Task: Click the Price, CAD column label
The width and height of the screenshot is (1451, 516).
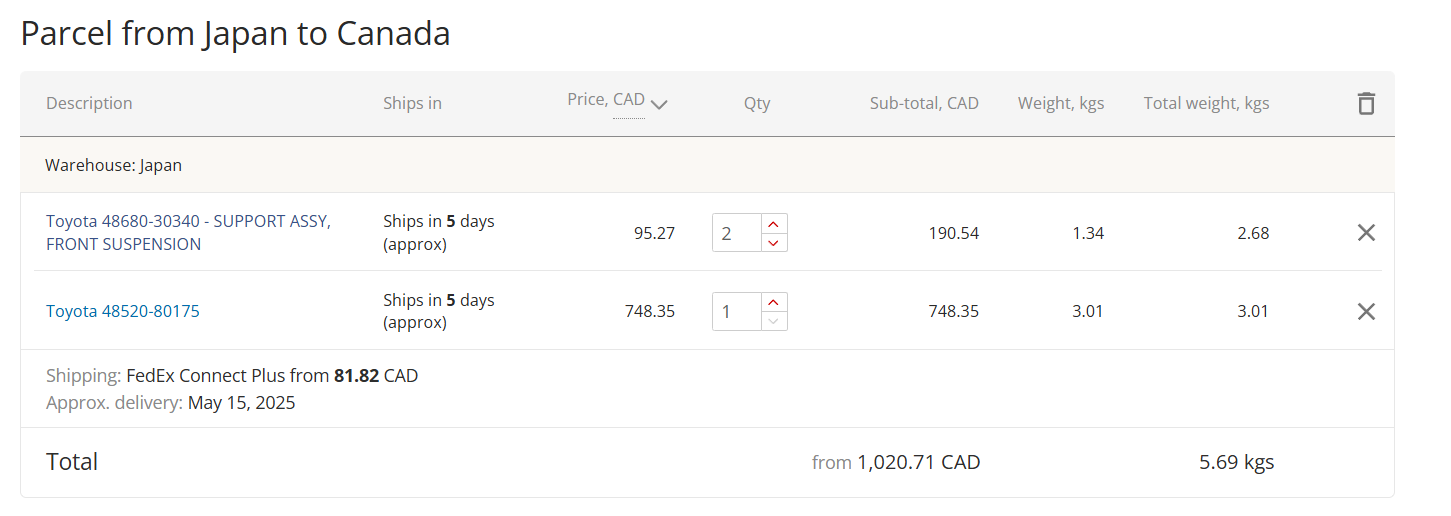Action: (606, 100)
